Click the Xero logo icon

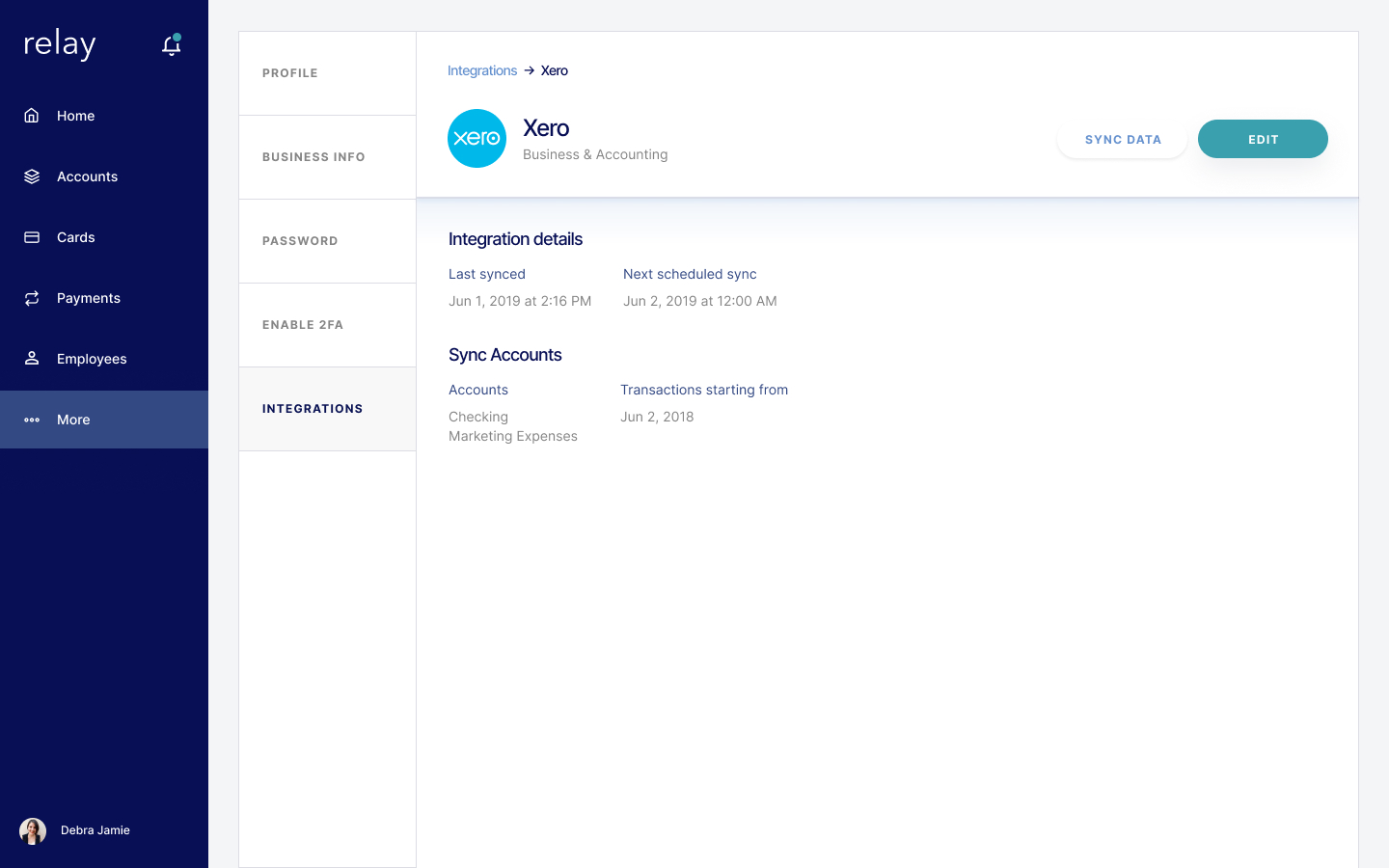(477, 138)
